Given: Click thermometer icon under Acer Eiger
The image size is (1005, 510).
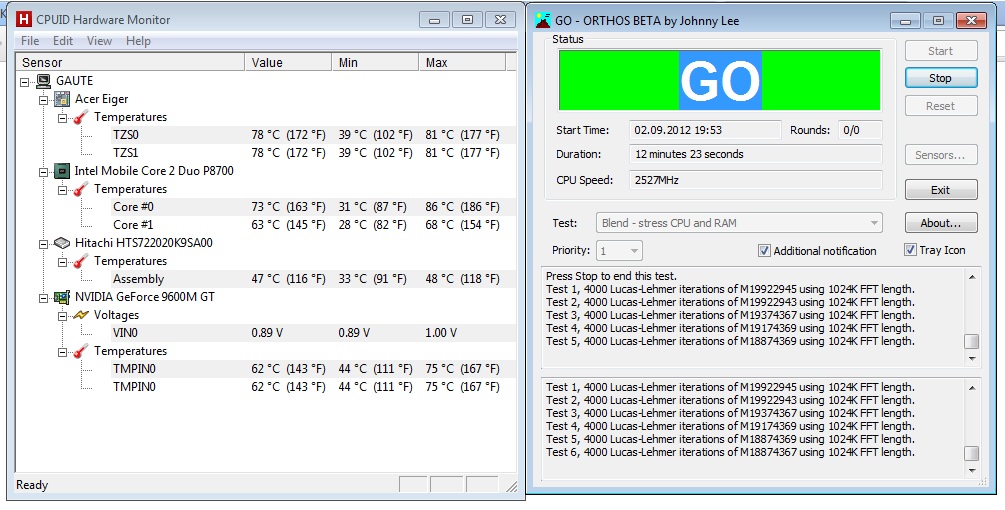Looking at the screenshot, I should click(81, 117).
